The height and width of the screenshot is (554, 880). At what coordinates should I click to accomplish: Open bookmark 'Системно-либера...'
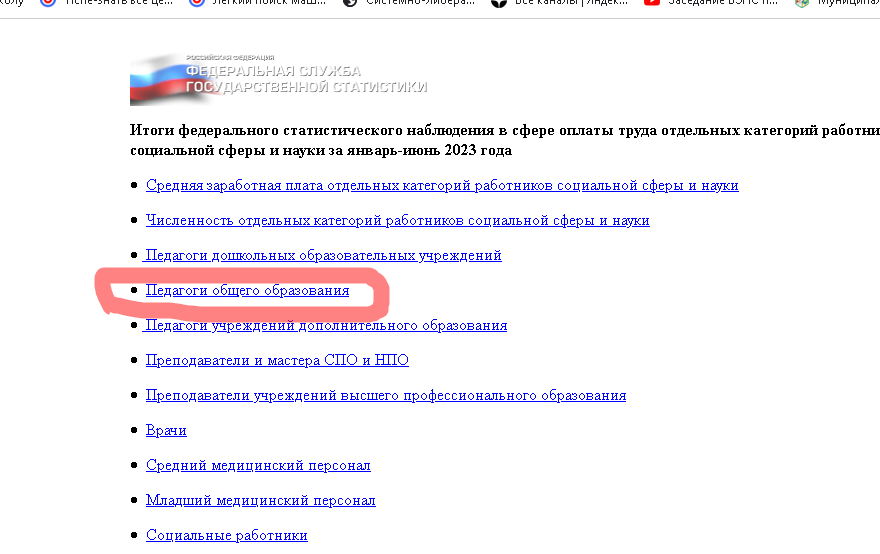click(x=409, y=3)
